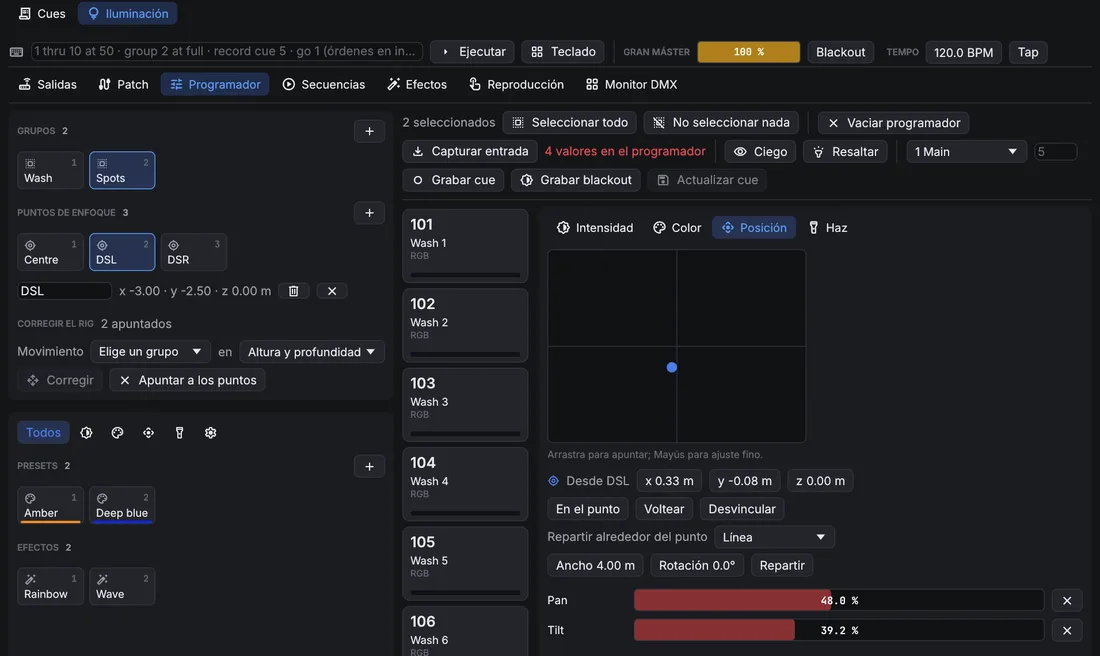The height and width of the screenshot is (656, 1100).
Task: Click the Pan 48.0 % slider bar
Action: [839, 601]
